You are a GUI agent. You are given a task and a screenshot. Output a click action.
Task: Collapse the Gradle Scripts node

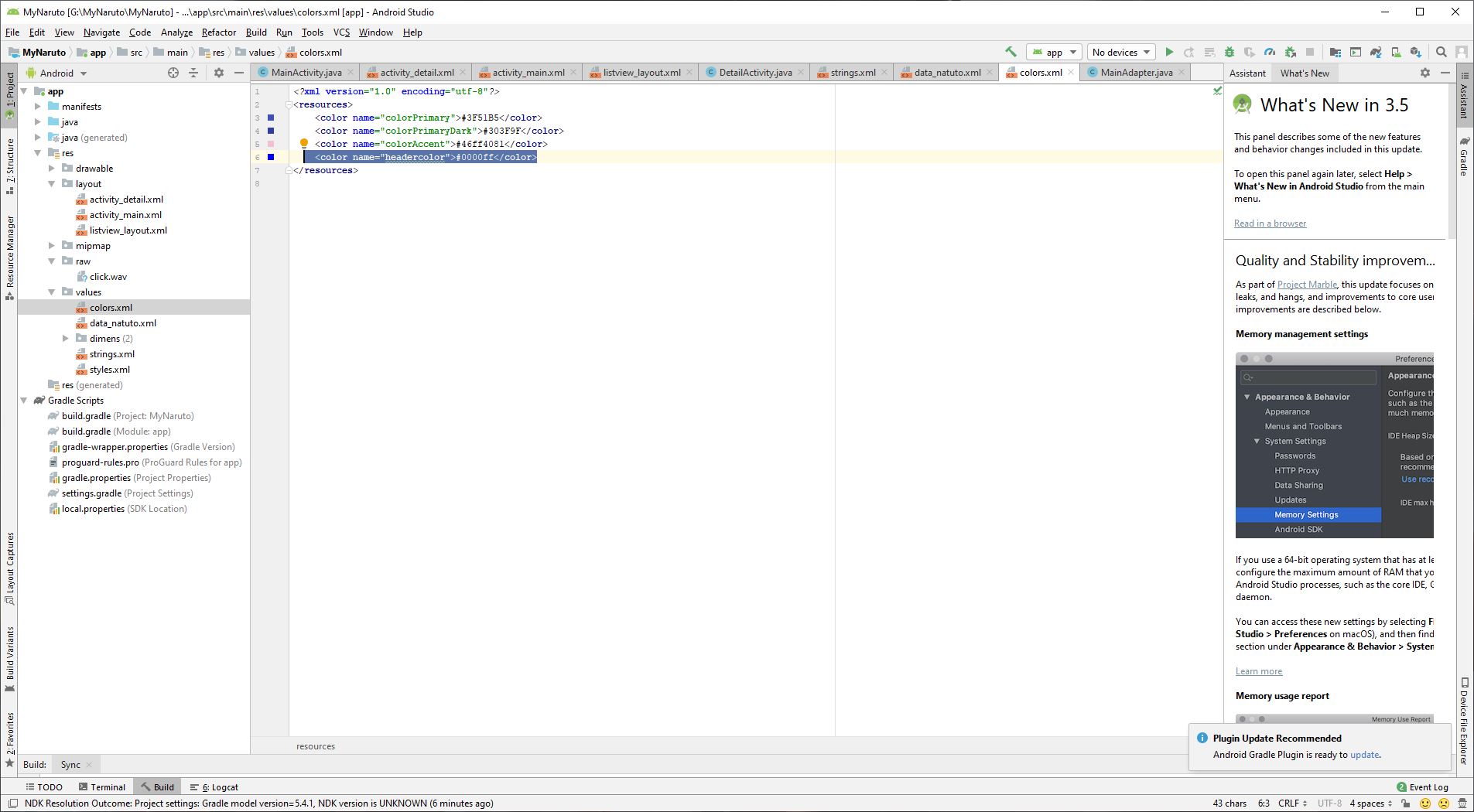[24, 401]
